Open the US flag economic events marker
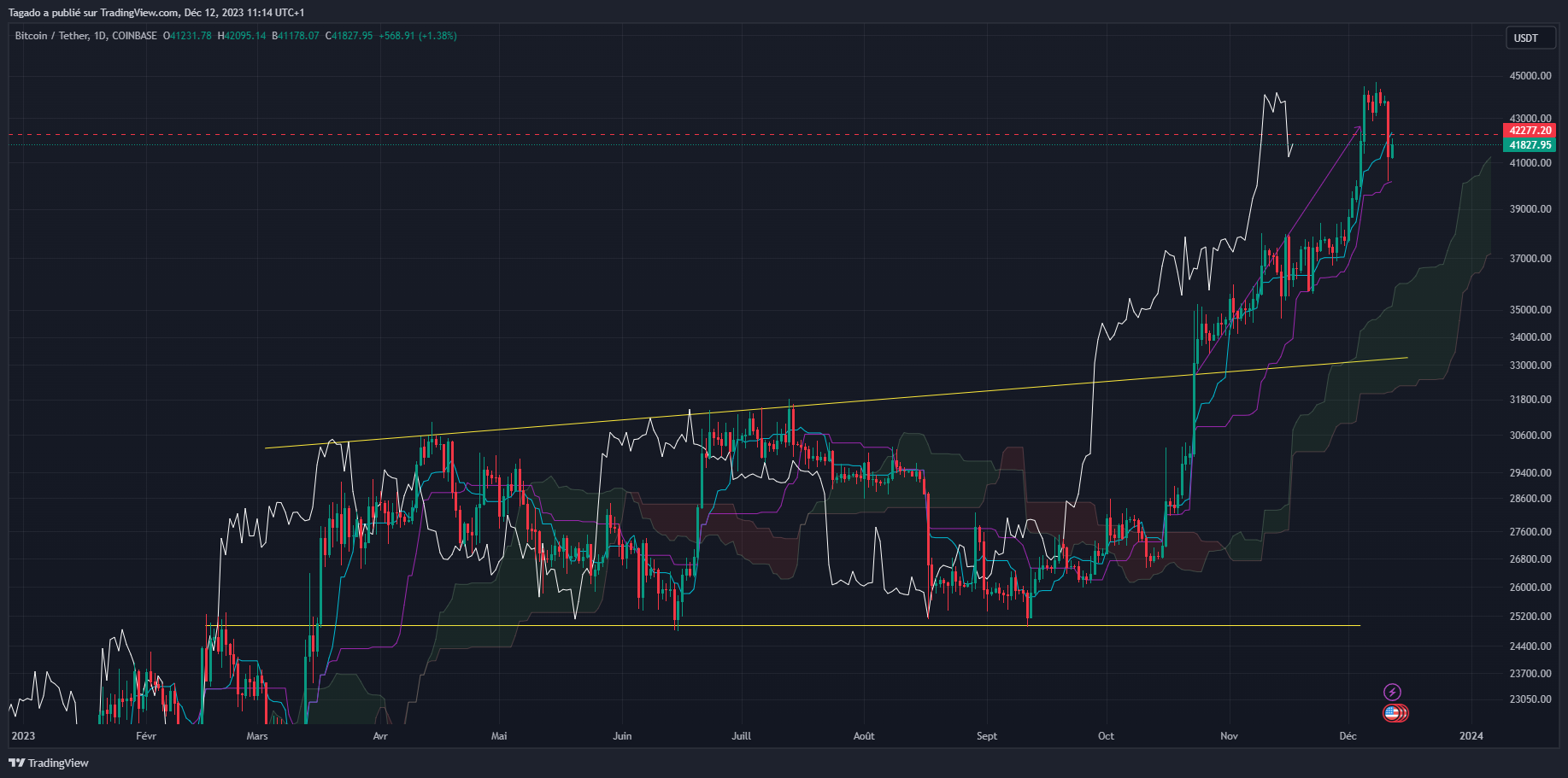The width and height of the screenshot is (1568, 778). click(1393, 713)
